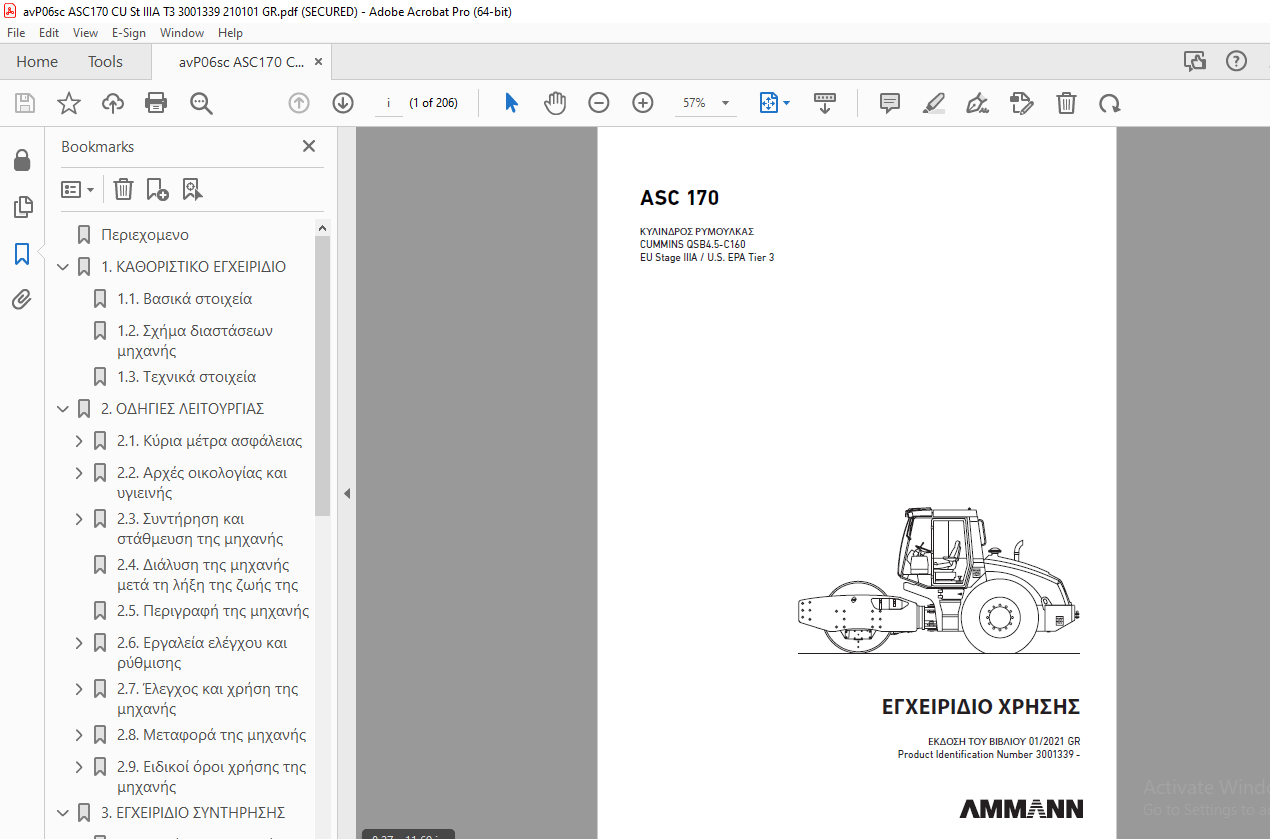Click the find current bookmark icon
This screenshot has height=839, width=1270.
[x=192, y=189]
